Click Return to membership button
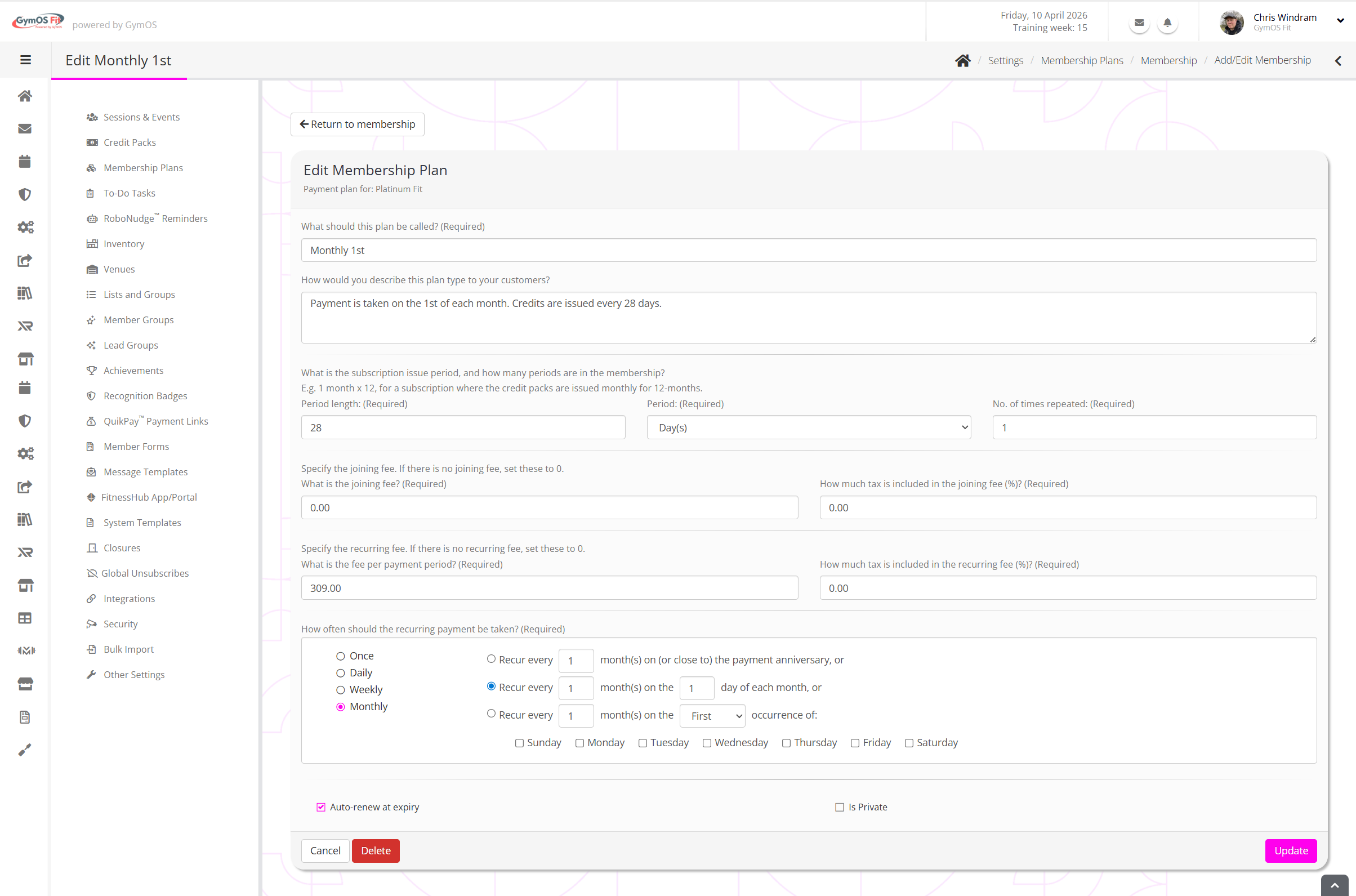 (x=357, y=124)
